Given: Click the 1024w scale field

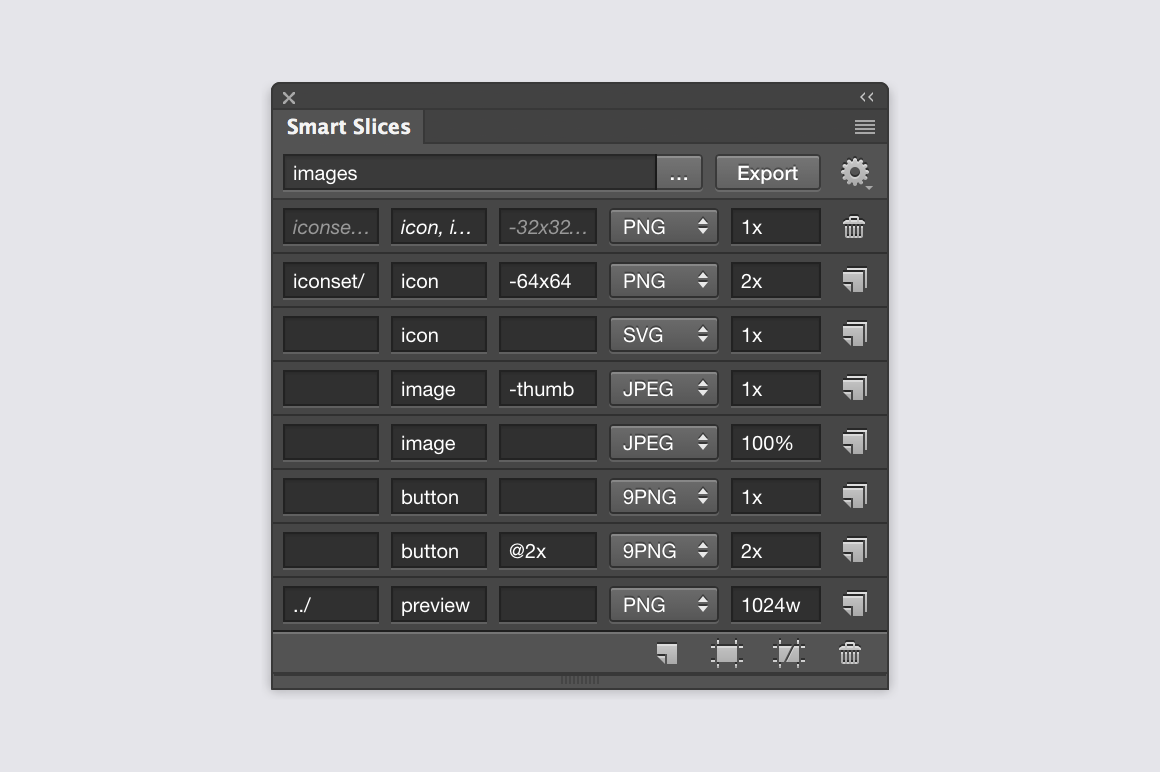Looking at the screenshot, I should coord(775,605).
